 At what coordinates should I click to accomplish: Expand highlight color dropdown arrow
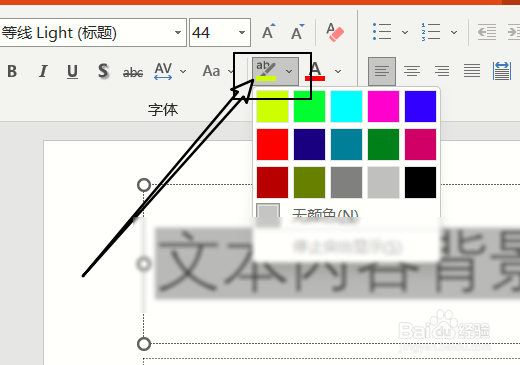coord(289,71)
